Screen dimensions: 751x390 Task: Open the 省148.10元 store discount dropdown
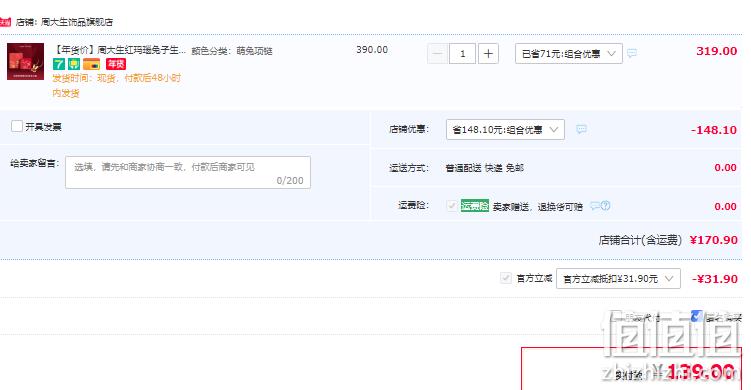505,129
